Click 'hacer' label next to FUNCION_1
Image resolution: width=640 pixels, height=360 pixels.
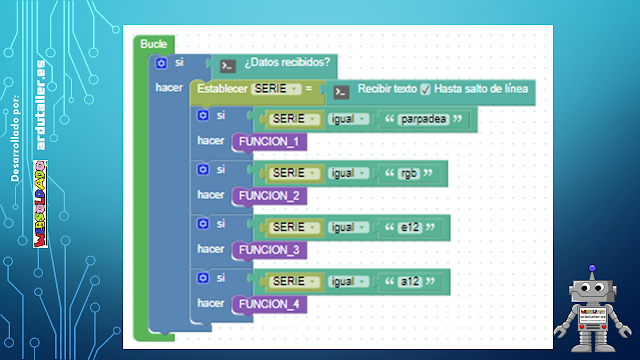[211, 141]
